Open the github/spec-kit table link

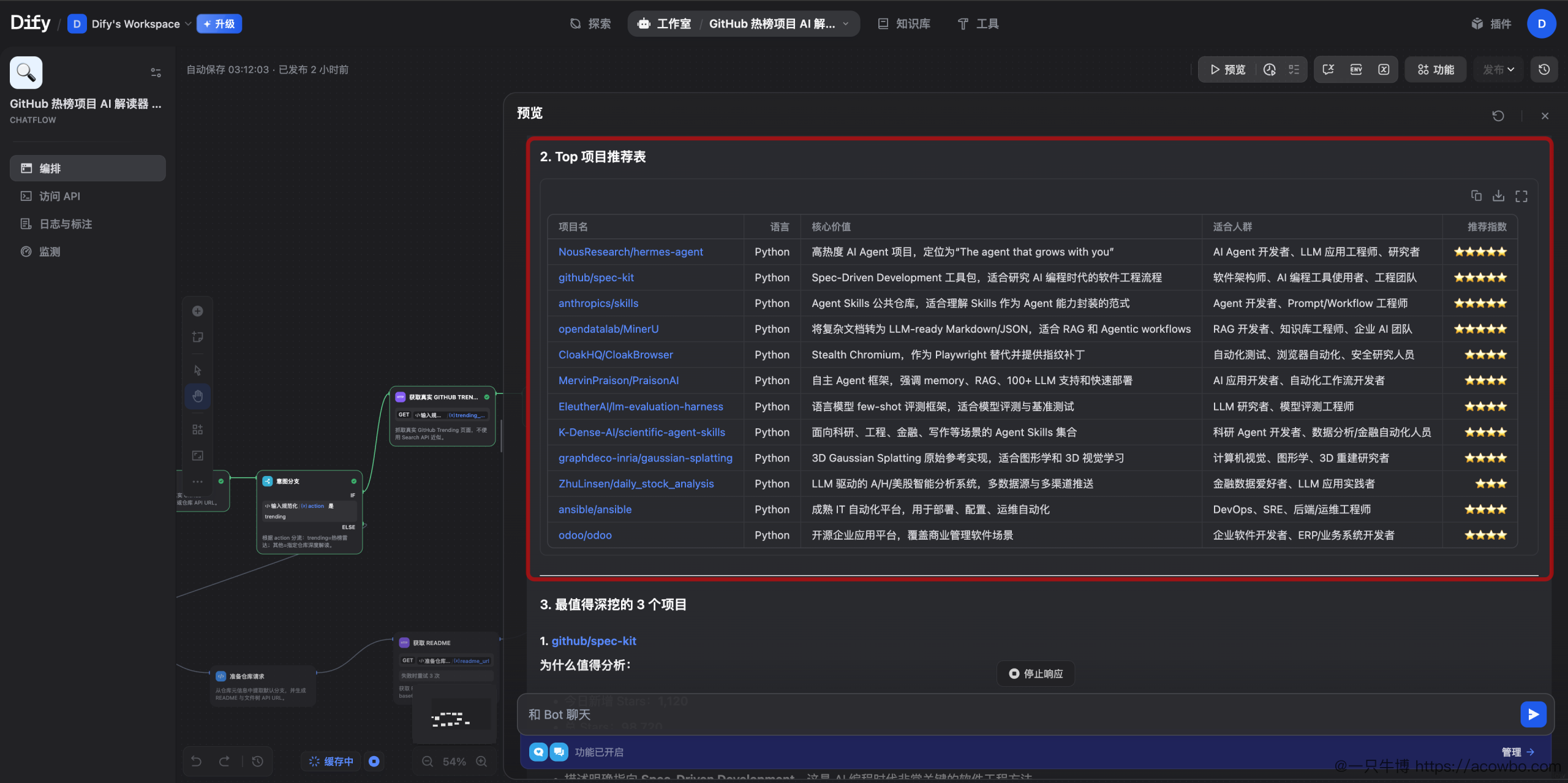596,278
